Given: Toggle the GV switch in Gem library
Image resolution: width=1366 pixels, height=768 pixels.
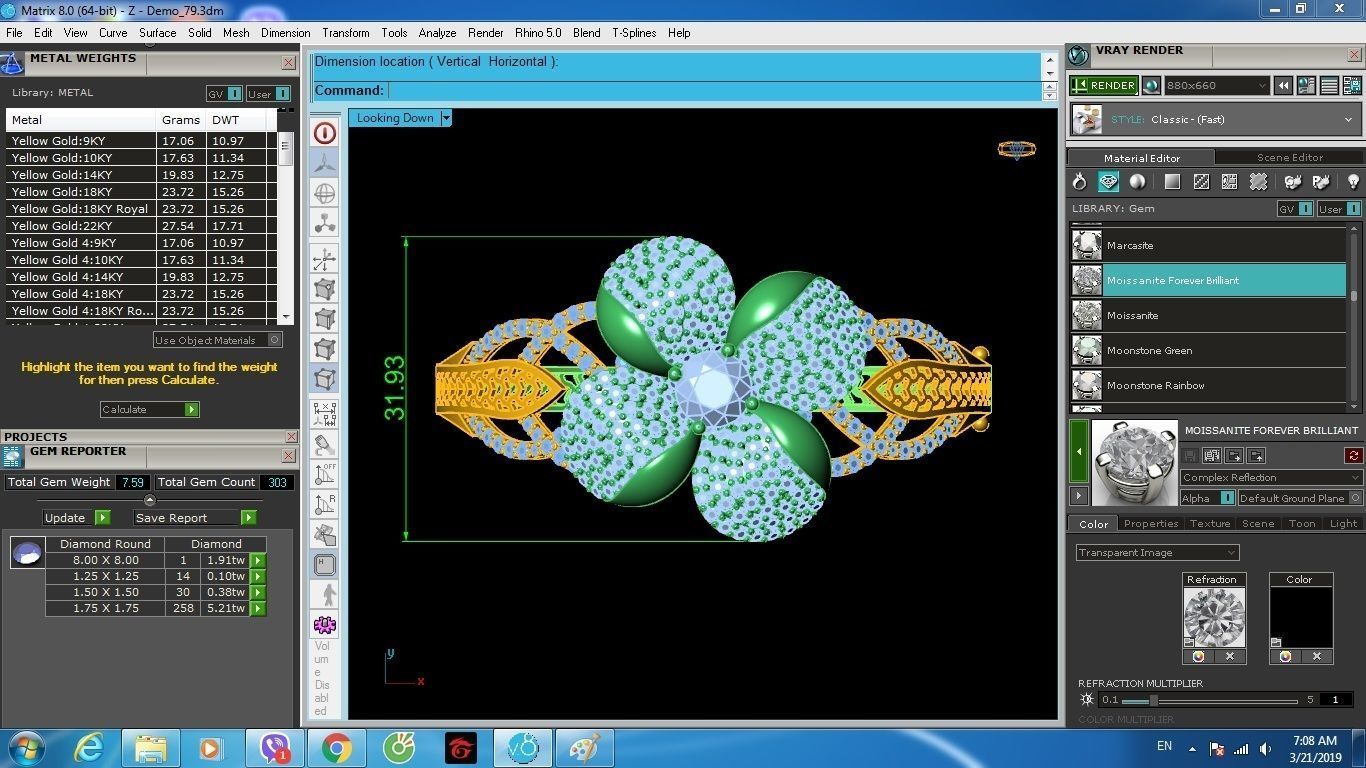Looking at the screenshot, I should click(x=1295, y=209).
